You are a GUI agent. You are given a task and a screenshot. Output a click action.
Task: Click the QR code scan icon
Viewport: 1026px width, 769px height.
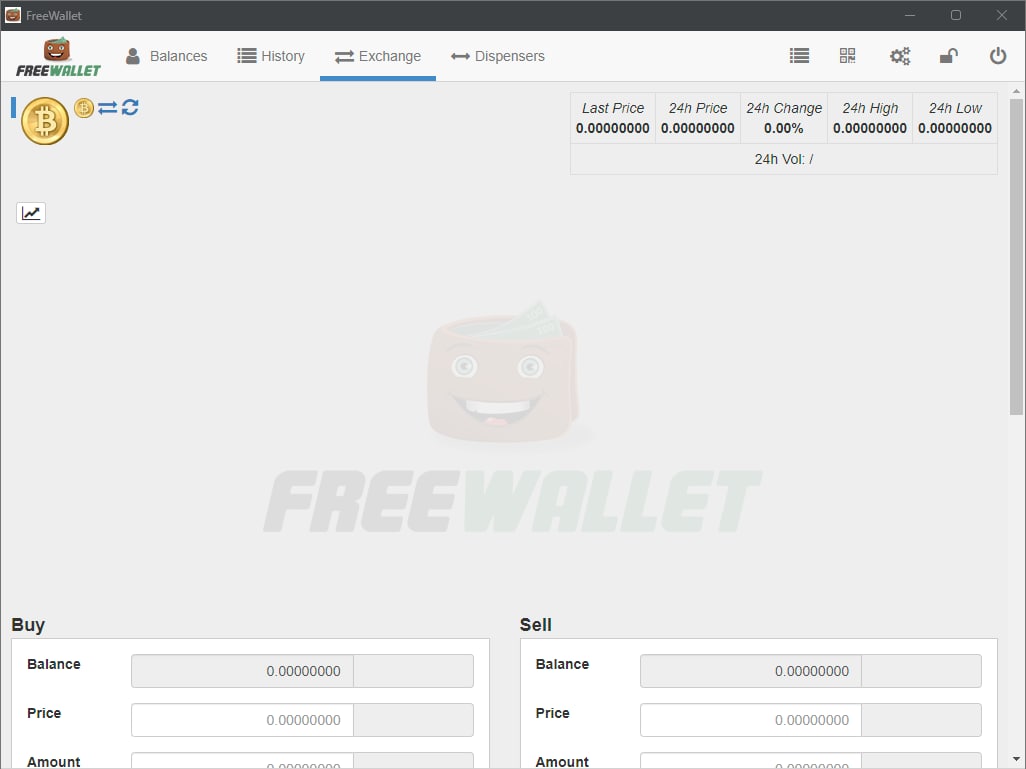tap(847, 56)
